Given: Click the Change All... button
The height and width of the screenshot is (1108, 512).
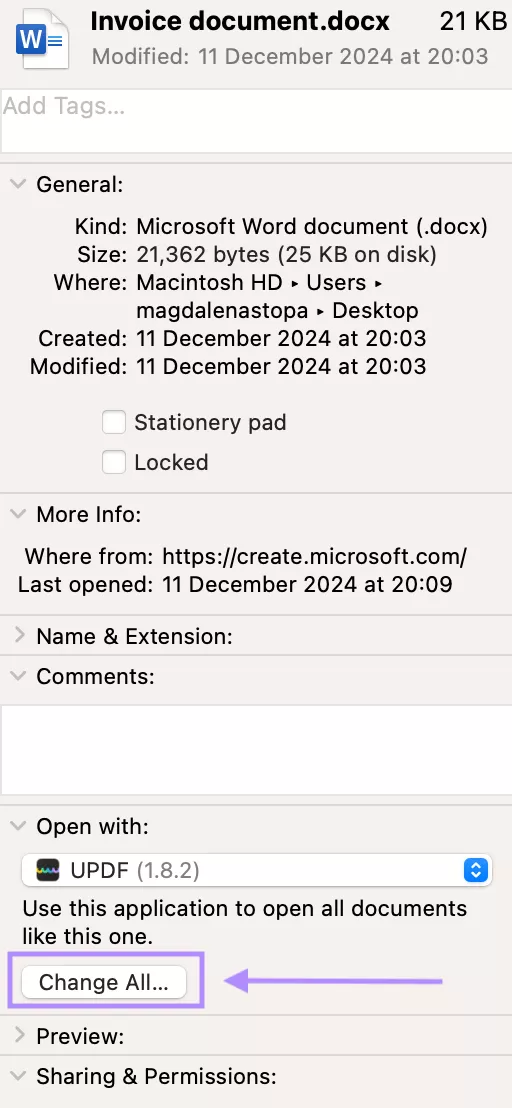Looking at the screenshot, I should point(104,982).
